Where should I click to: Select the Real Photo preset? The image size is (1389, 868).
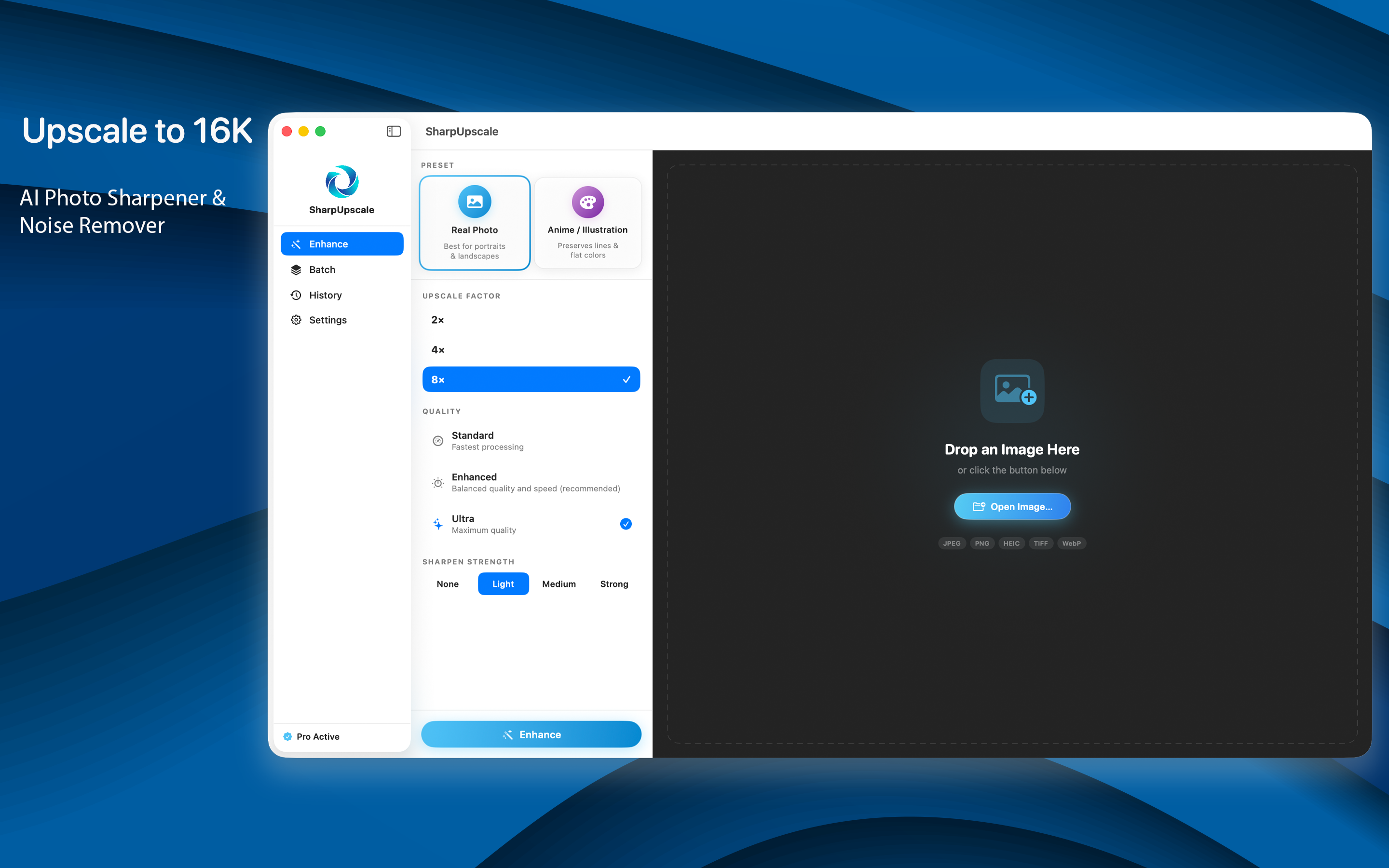[x=474, y=223]
